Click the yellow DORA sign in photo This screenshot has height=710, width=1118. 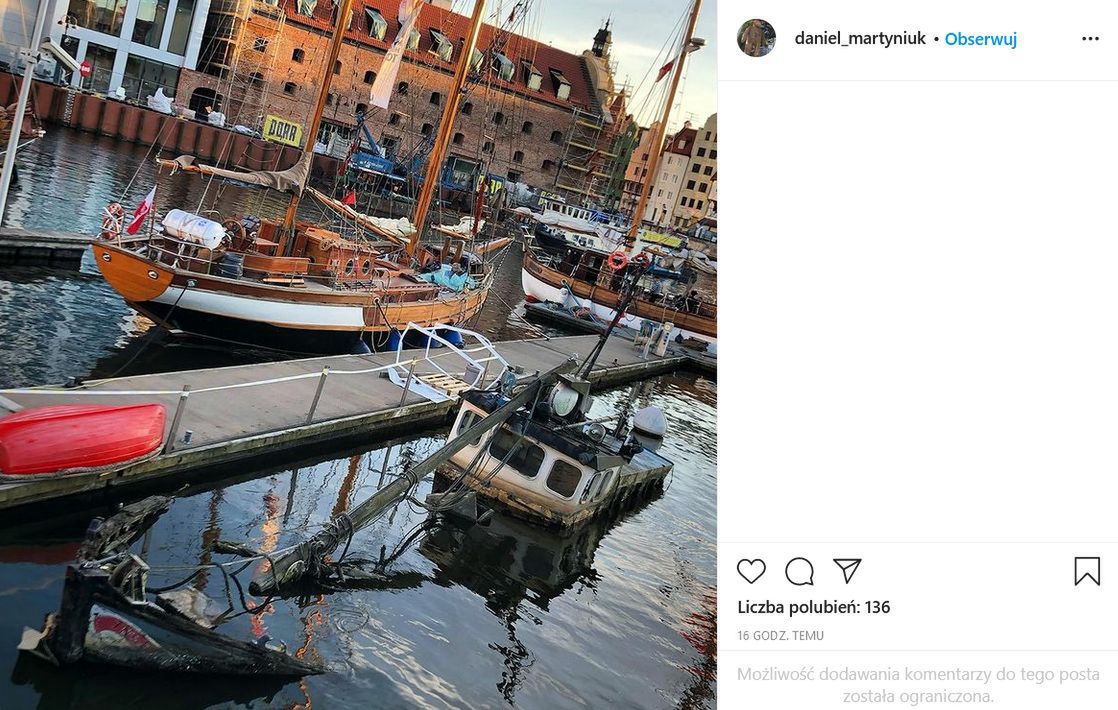(x=282, y=130)
